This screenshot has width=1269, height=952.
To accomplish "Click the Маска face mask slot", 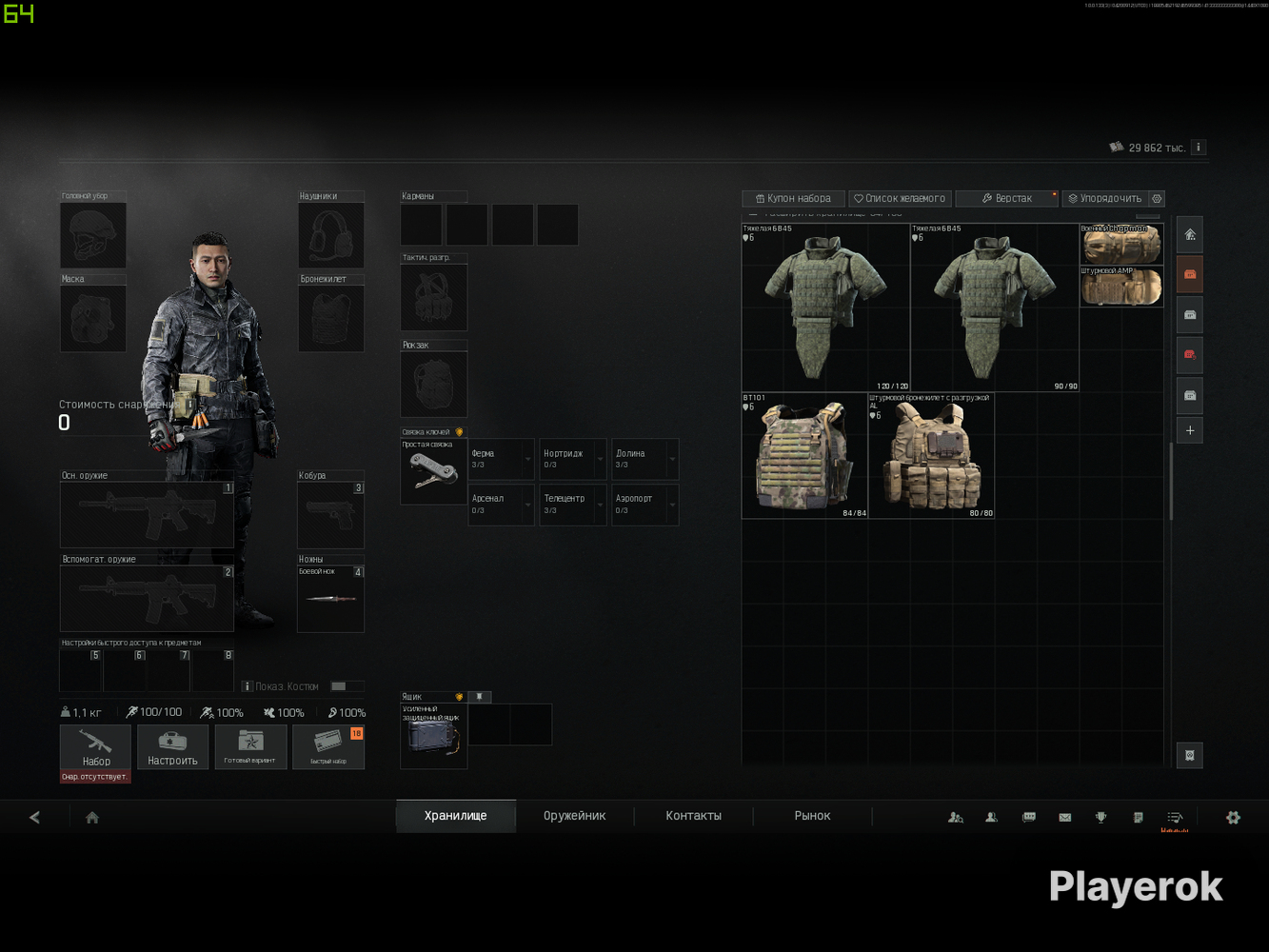I will tap(93, 318).
